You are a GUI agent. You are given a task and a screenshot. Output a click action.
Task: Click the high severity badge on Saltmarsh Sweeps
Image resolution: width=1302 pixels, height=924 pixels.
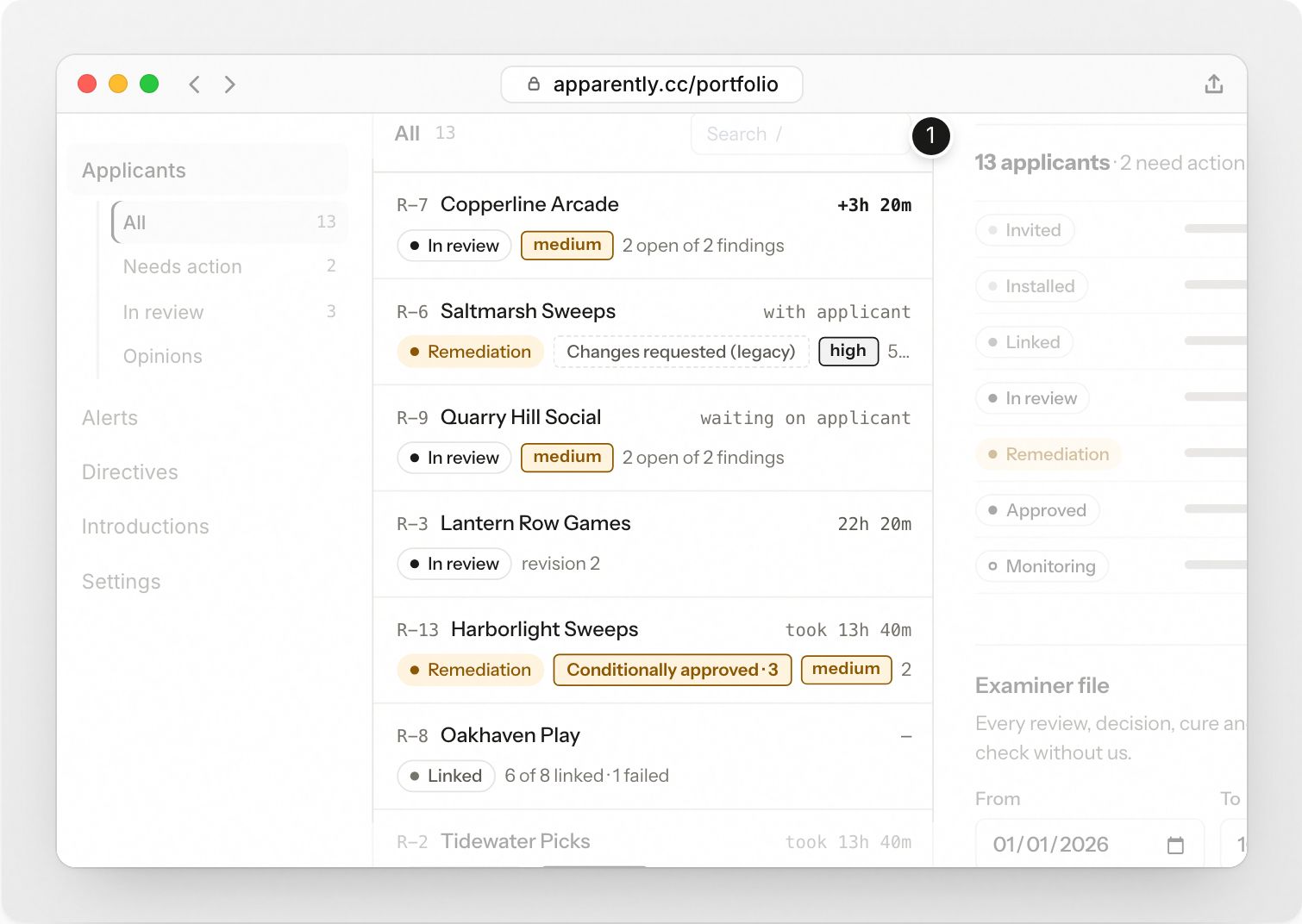(848, 351)
